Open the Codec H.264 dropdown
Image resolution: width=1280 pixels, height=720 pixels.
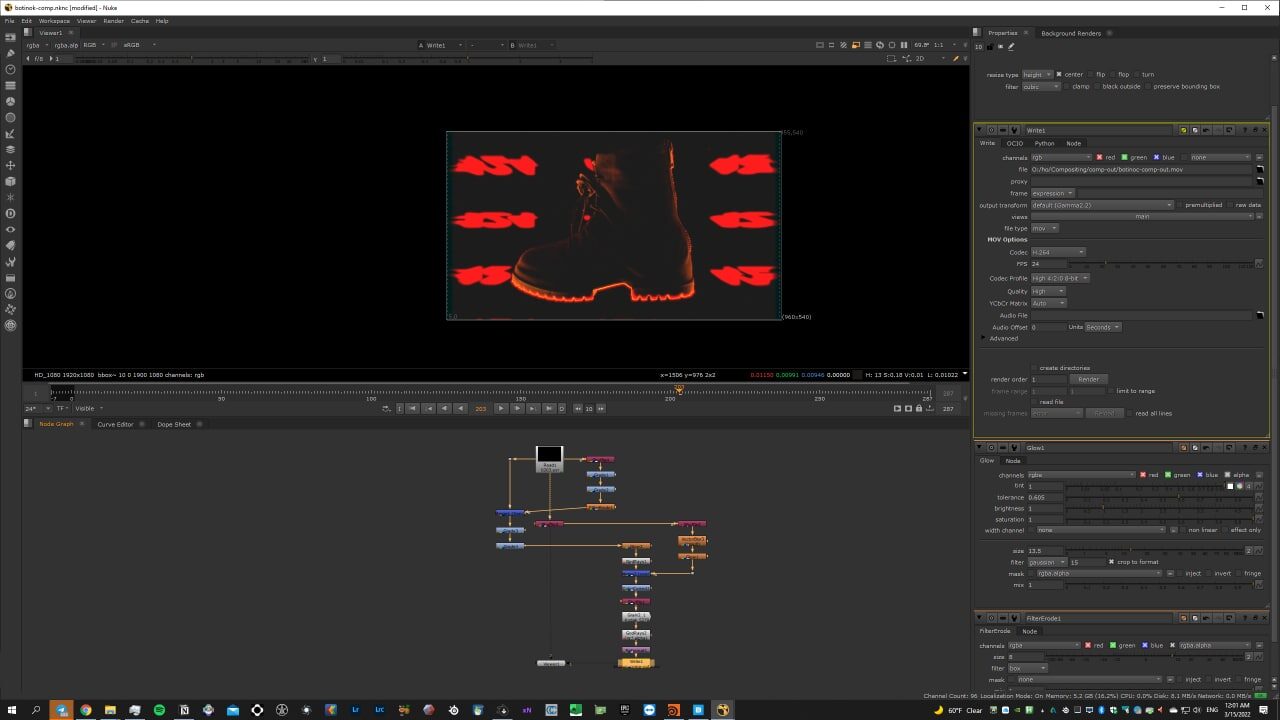coord(1058,252)
